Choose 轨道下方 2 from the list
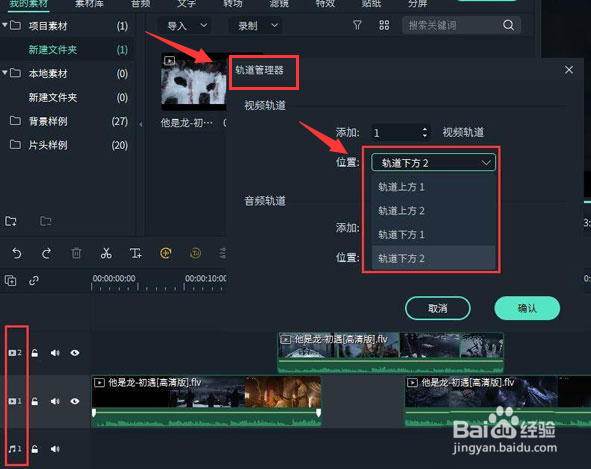 point(433,258)
